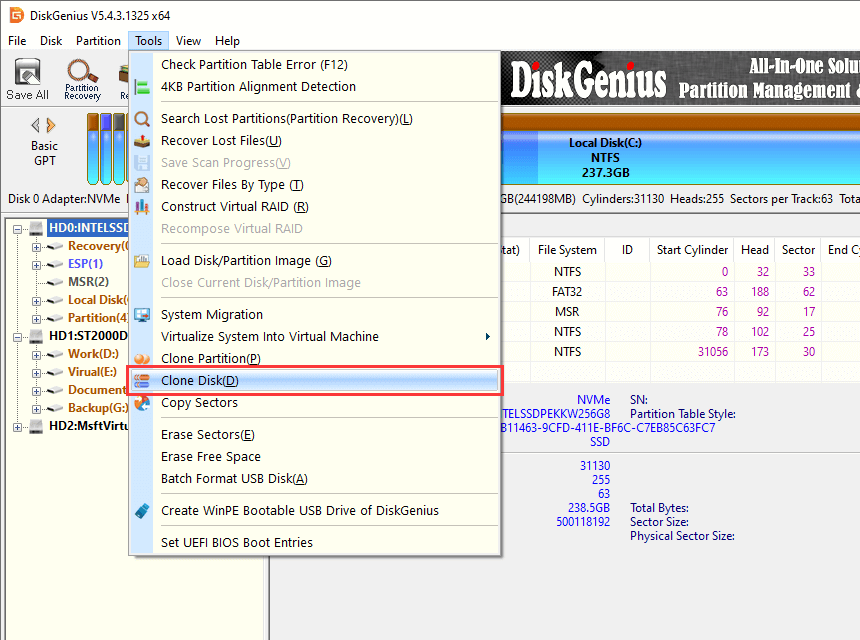
Task: Click the Construct Virtual RAID icon
Action: coord(142,207)
